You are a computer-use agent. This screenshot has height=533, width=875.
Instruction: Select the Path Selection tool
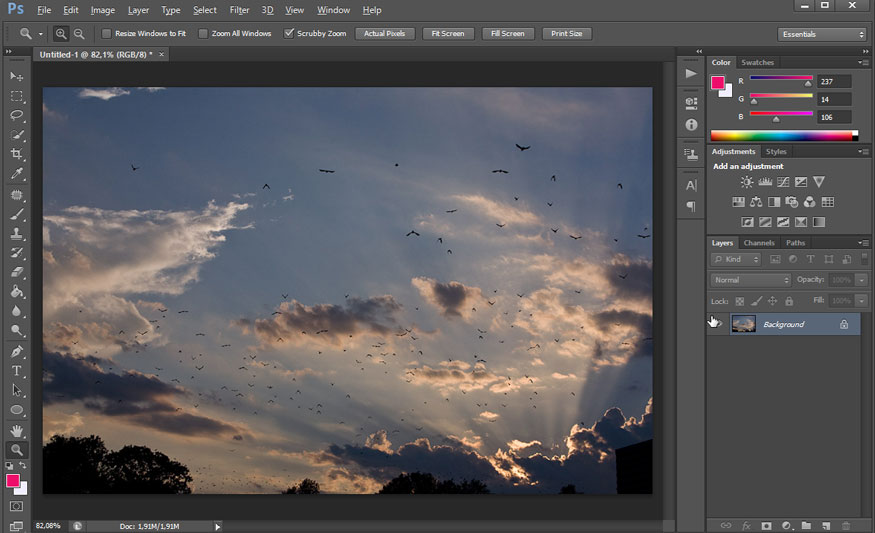[x=16, y=391]
